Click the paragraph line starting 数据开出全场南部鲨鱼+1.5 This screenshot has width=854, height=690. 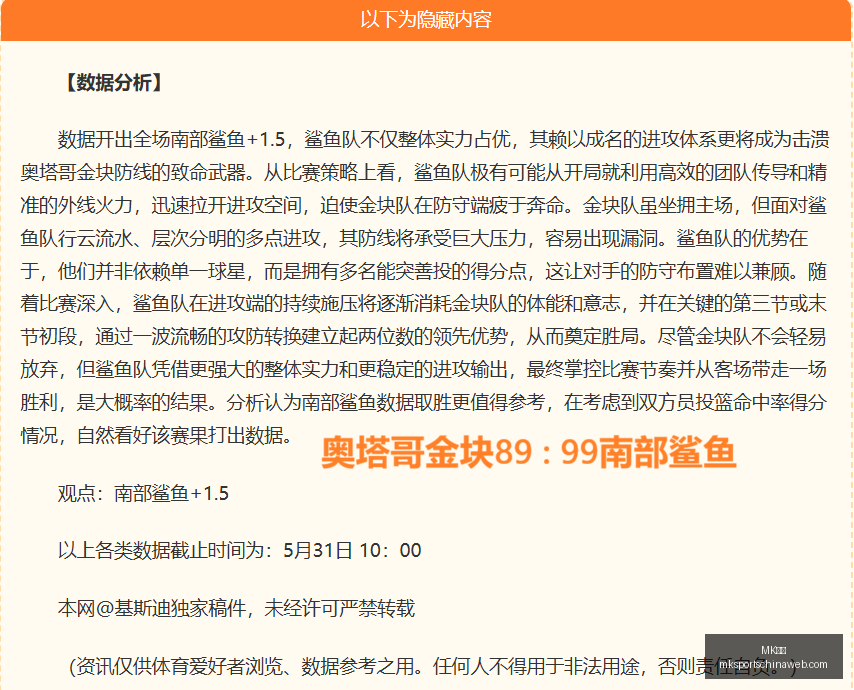tap(443, 140)
